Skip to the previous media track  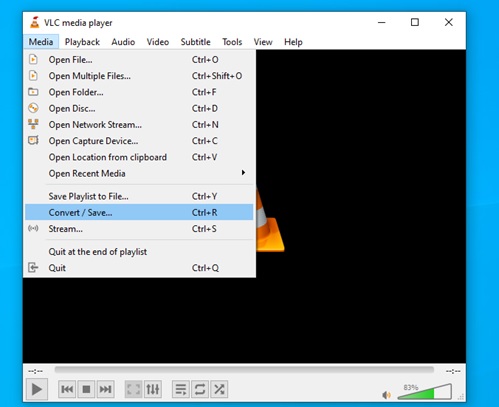pos(67,389)
